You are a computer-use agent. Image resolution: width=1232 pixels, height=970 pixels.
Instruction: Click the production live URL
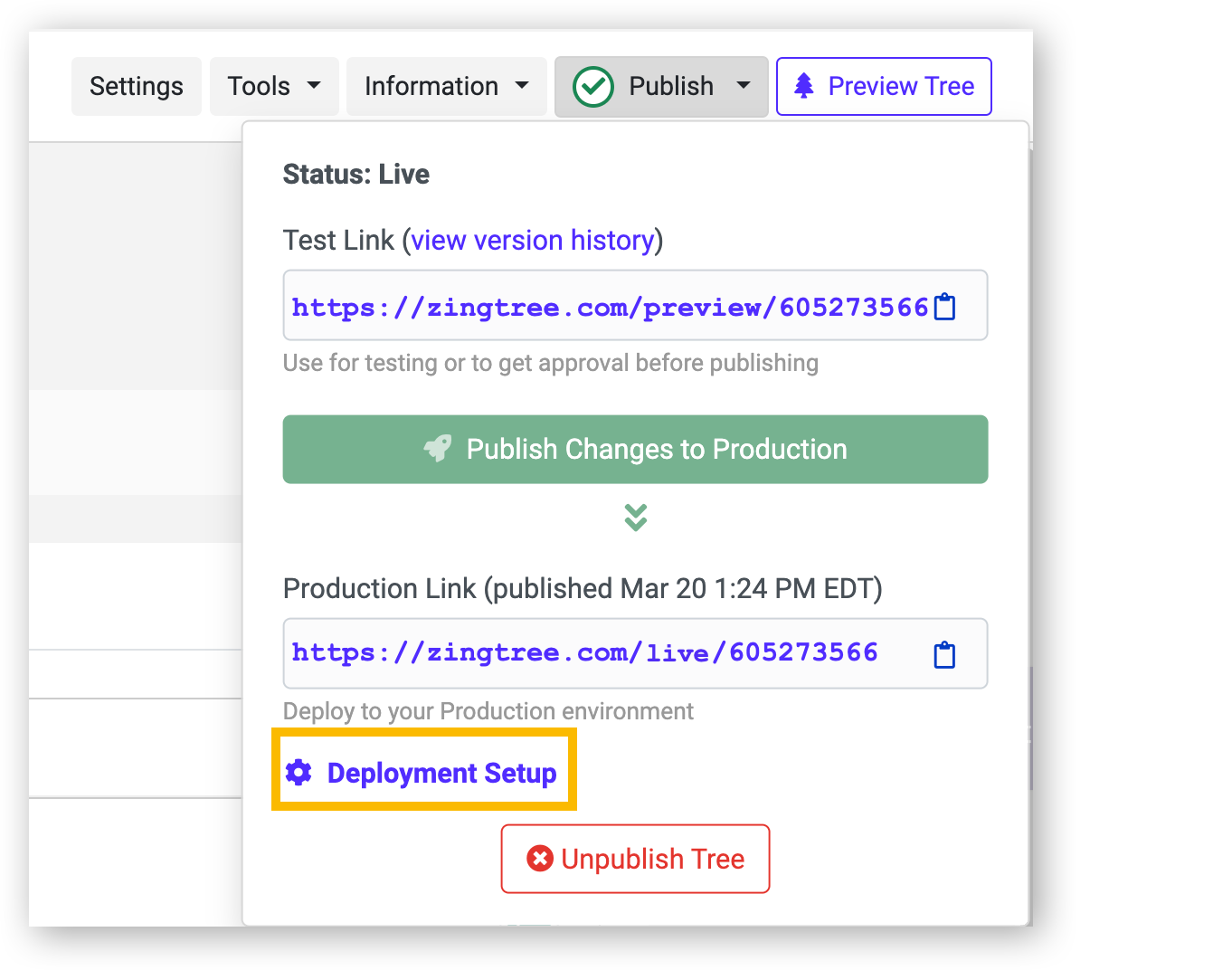click(x=584, y=652)
